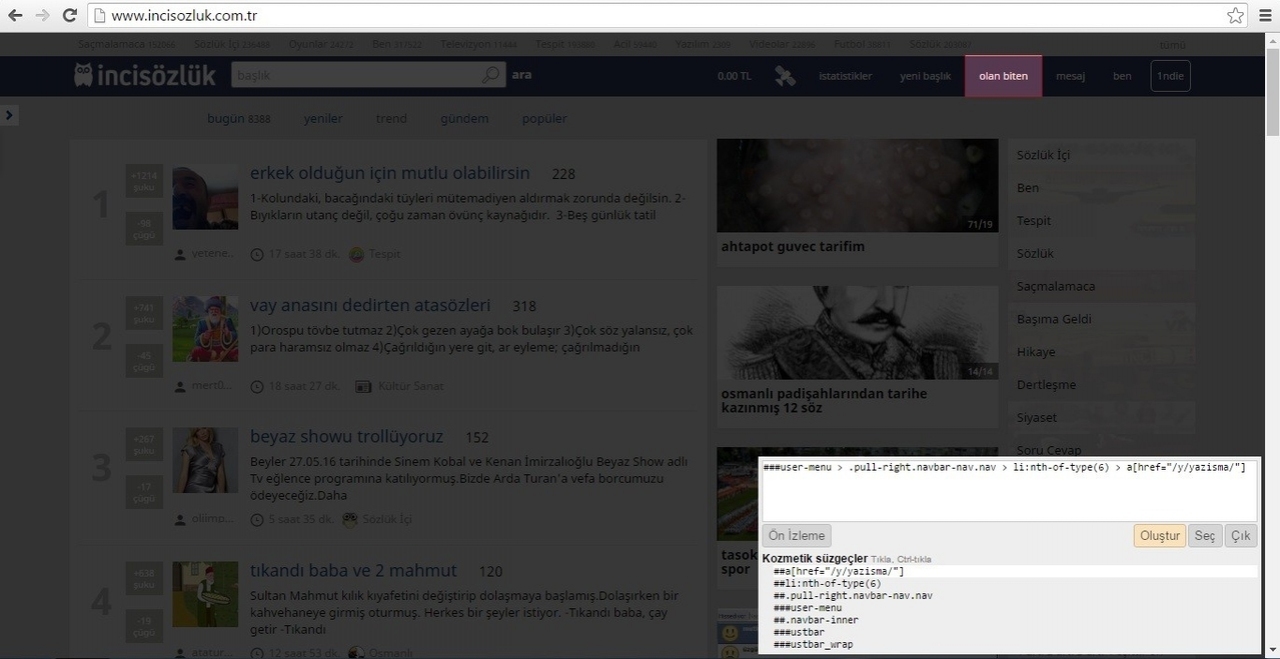This screenshot has width=1280, height=659.
Task: Select 'Sözlük İçi' in the right category list
Action: coord(1043,155)
